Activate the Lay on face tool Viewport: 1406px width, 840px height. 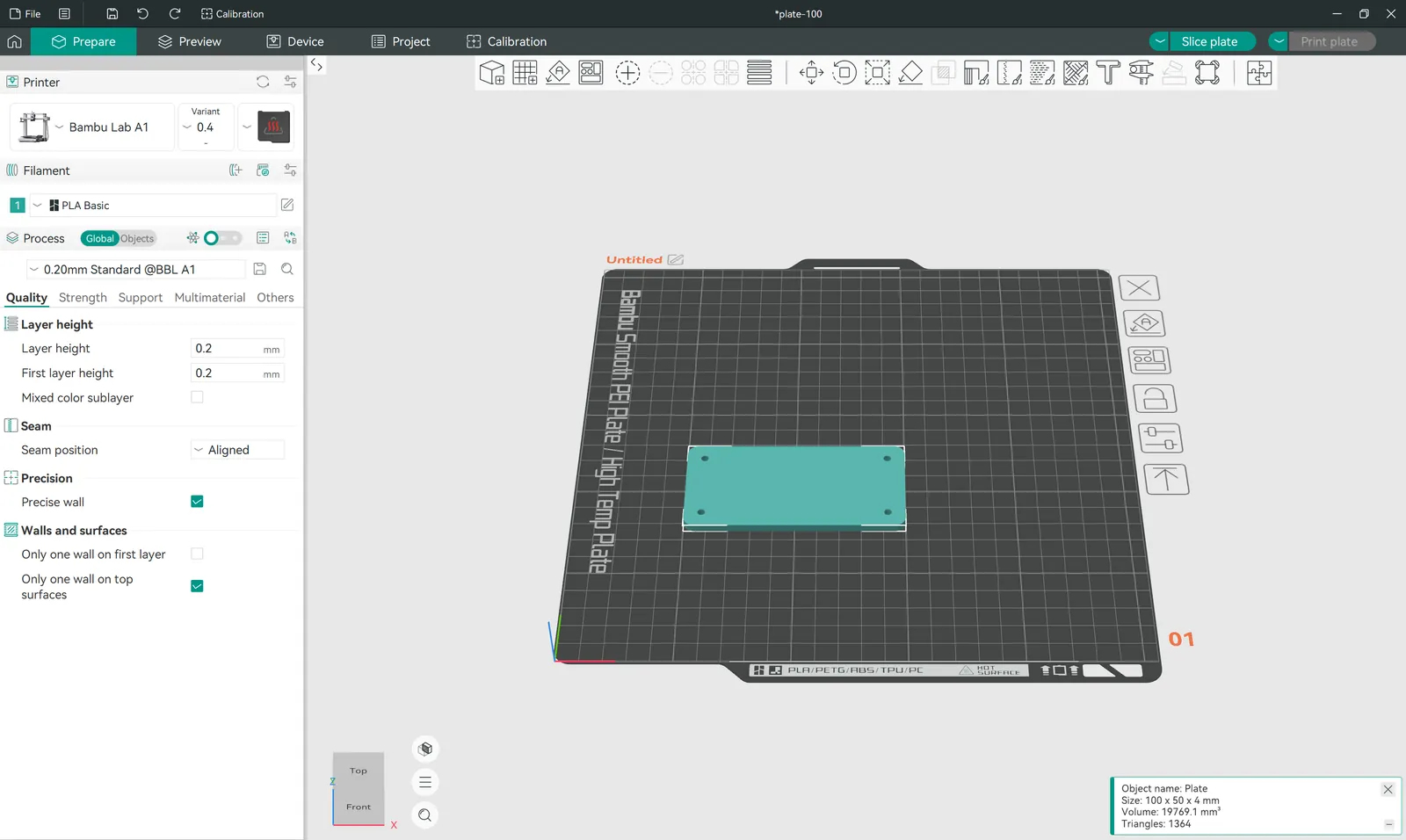910,73
